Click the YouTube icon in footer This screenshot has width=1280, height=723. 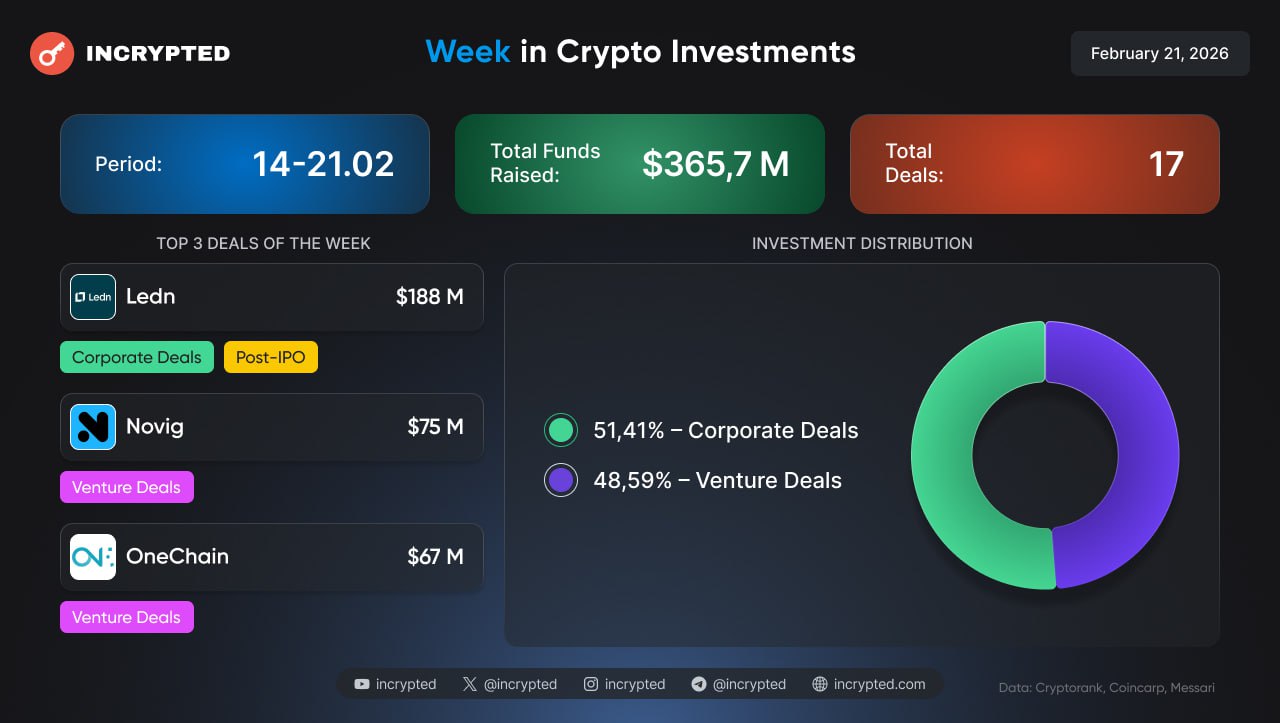[x=362, y=684]
